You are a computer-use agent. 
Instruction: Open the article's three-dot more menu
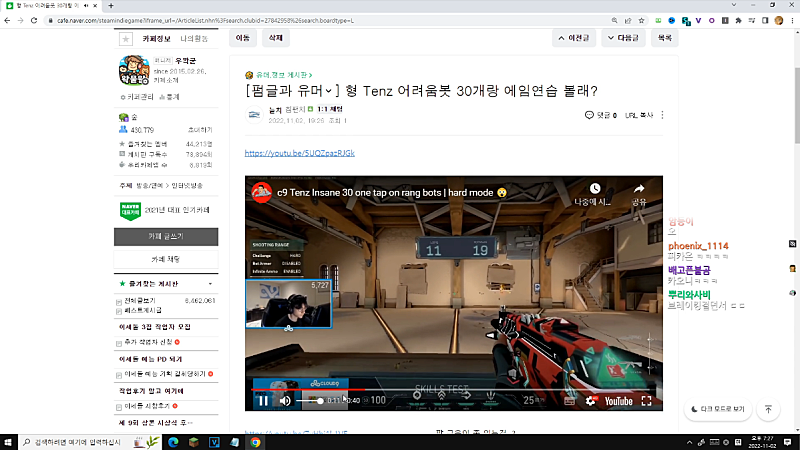[663, 115]
